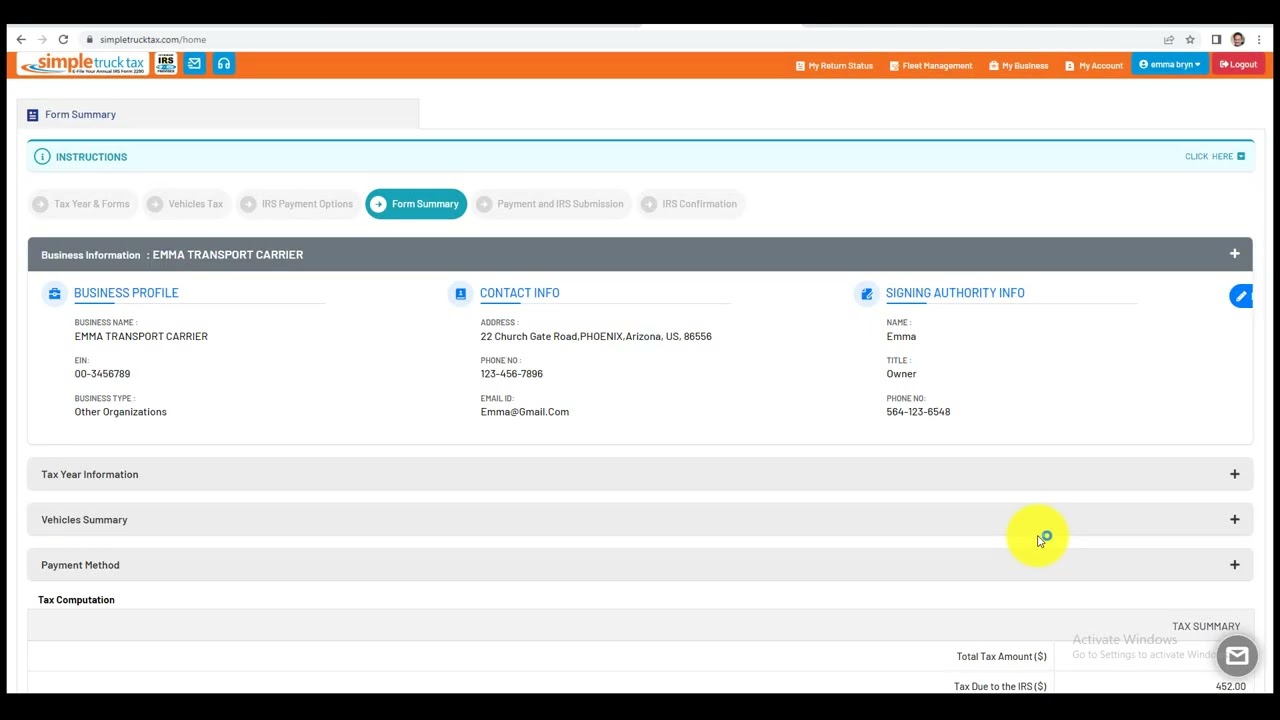Expand the Vehicles Summary section
This screenshot has width=1280, height=720.
pyautogui.click(x=640, y=519)
